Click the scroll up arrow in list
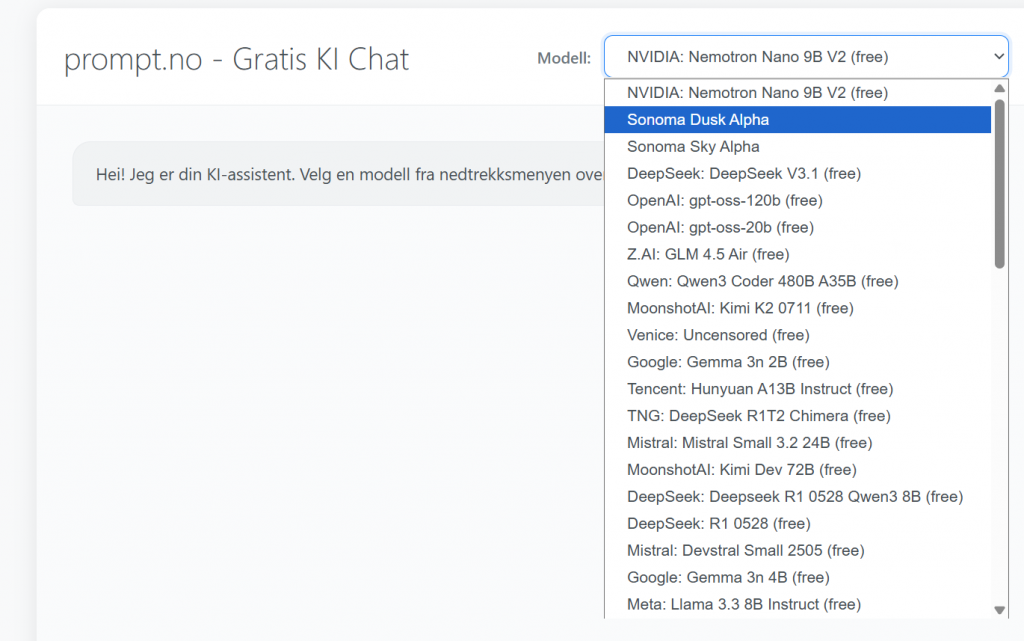The image size is (1024, 641). point(999,88)
